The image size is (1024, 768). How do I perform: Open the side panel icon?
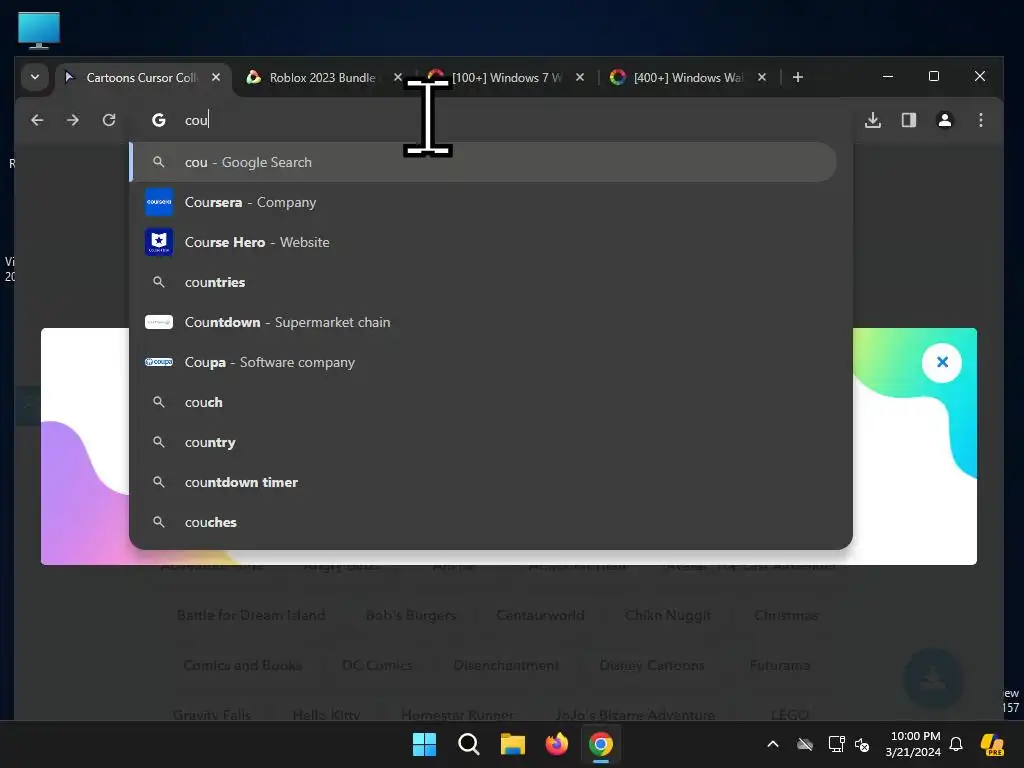[x=909, y=120]
